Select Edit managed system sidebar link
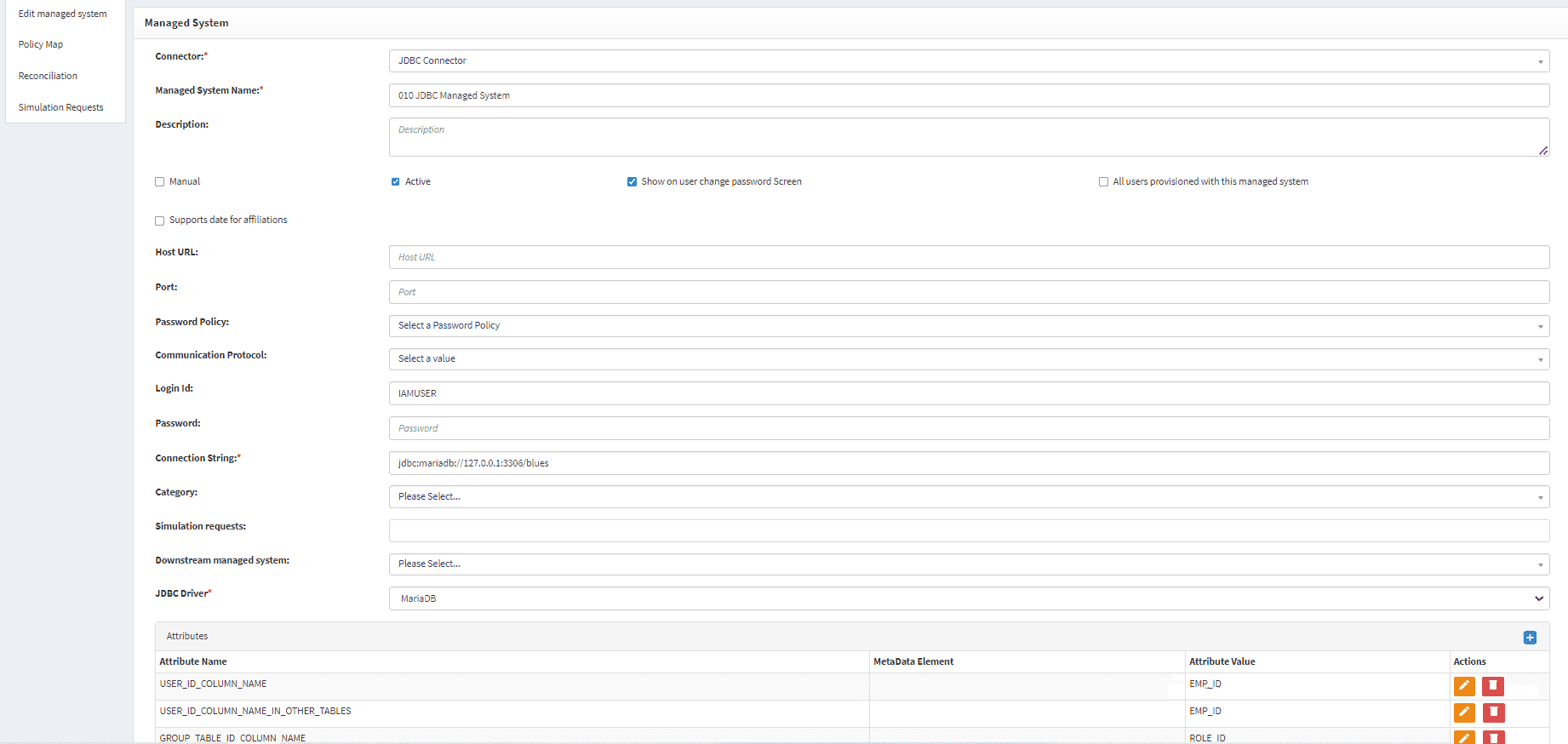The height and width of the screenshot is (744, 1568). (x=62, y=14)
